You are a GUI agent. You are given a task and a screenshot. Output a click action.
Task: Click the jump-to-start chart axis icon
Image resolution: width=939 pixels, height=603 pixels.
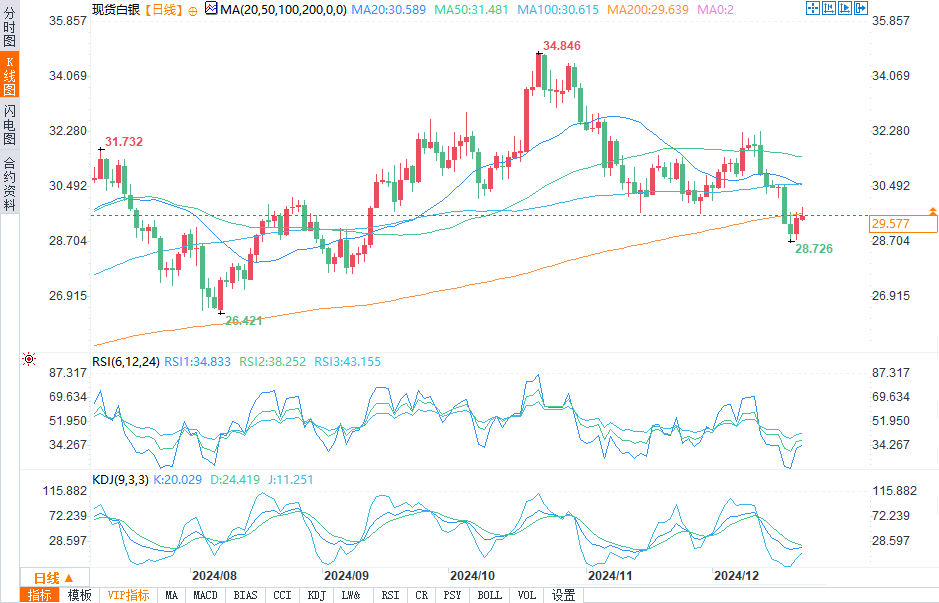coord(829,8)
